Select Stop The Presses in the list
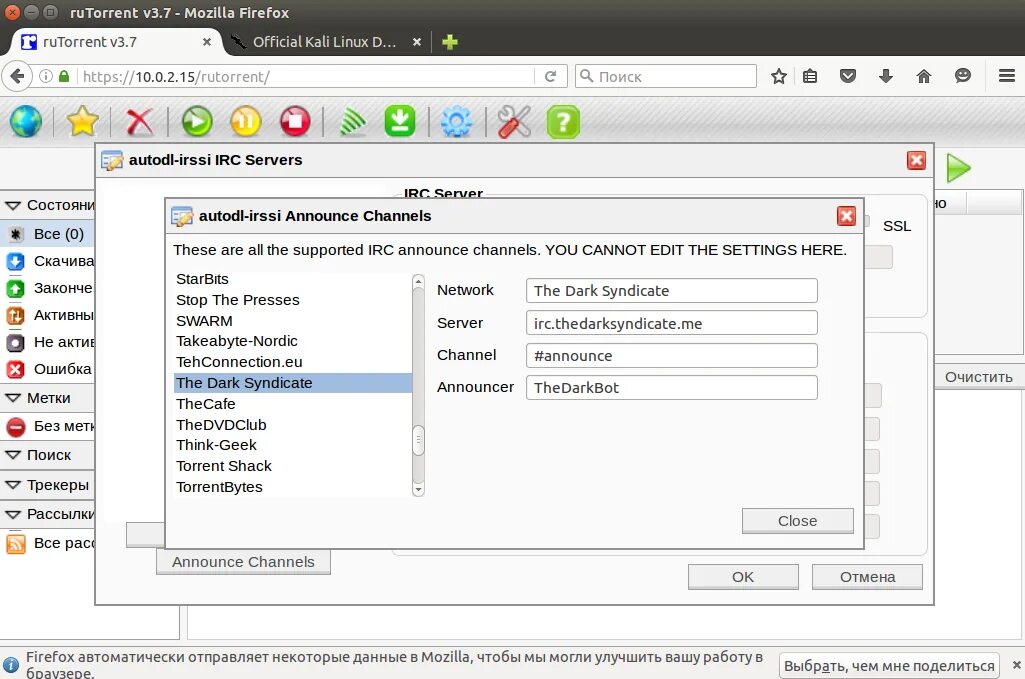Viewport: 1025px width, 679px height. click(293, 300)
